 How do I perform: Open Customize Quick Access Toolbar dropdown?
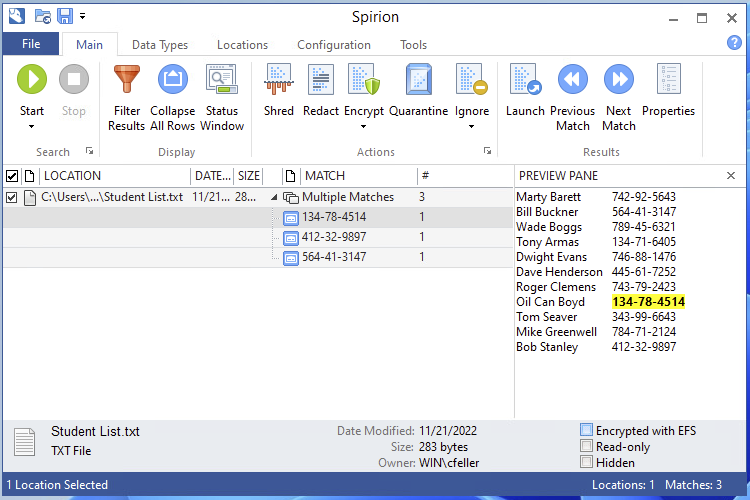[x=83, y=16]
